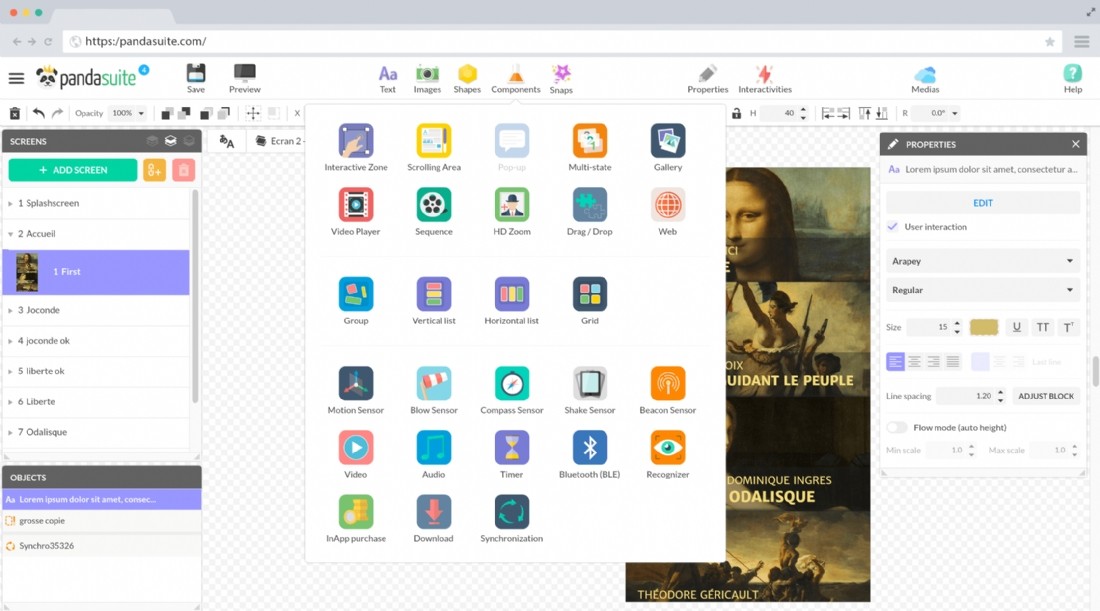Set text alignment to center
Screen dimensions: 1100x611
pos(914,361)
